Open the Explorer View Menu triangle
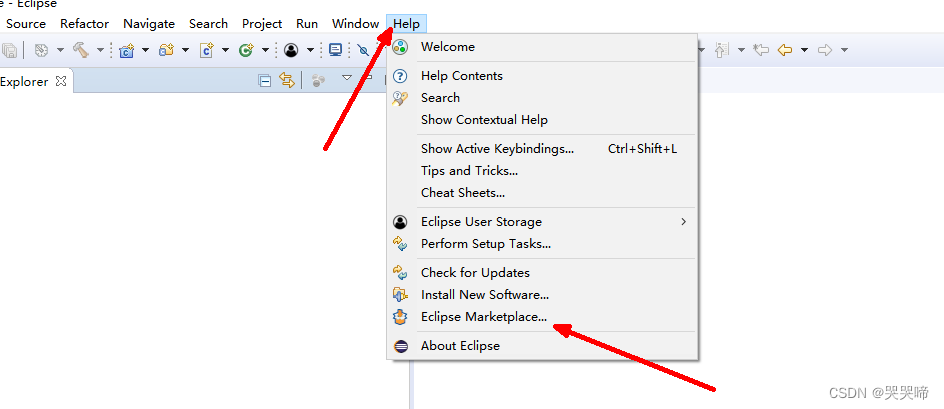 (347, 78)
